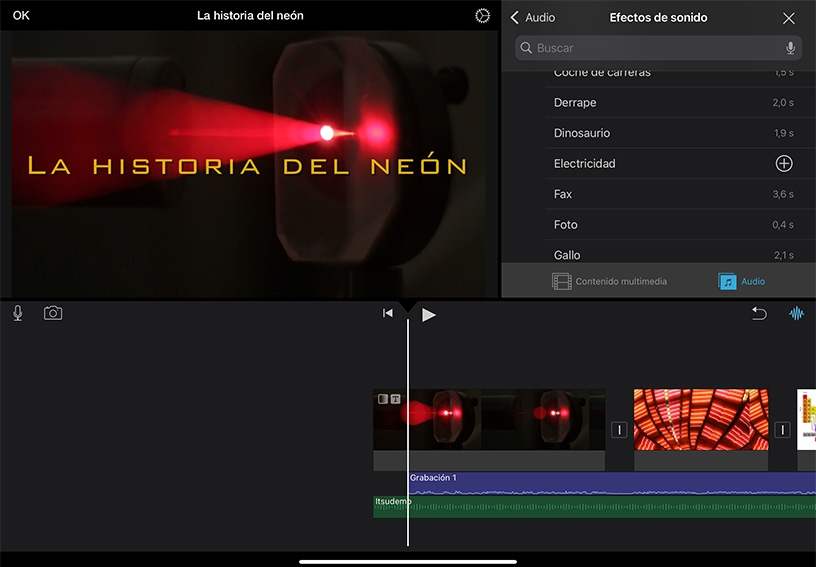This screenshot has height=567, width=816.
Task: Click the title overlay icon on first clip
Action: point(396,399)
